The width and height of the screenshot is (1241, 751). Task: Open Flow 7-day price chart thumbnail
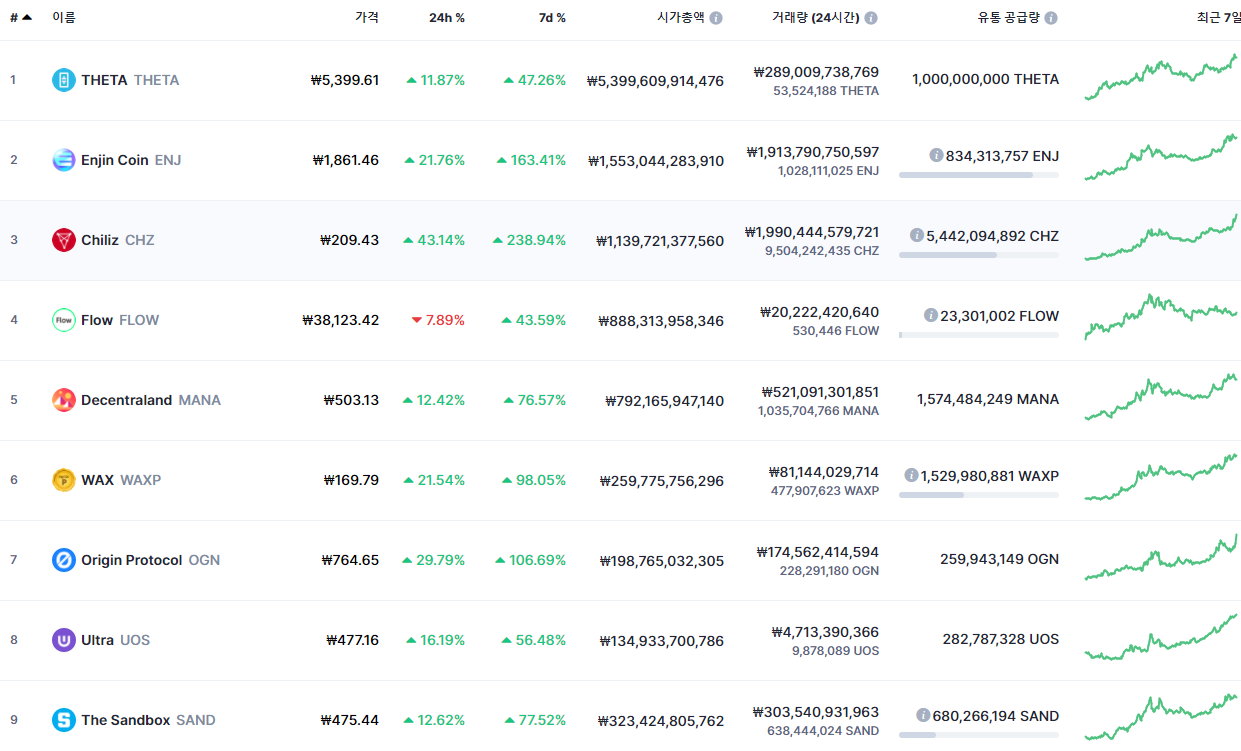[1162, 318]
